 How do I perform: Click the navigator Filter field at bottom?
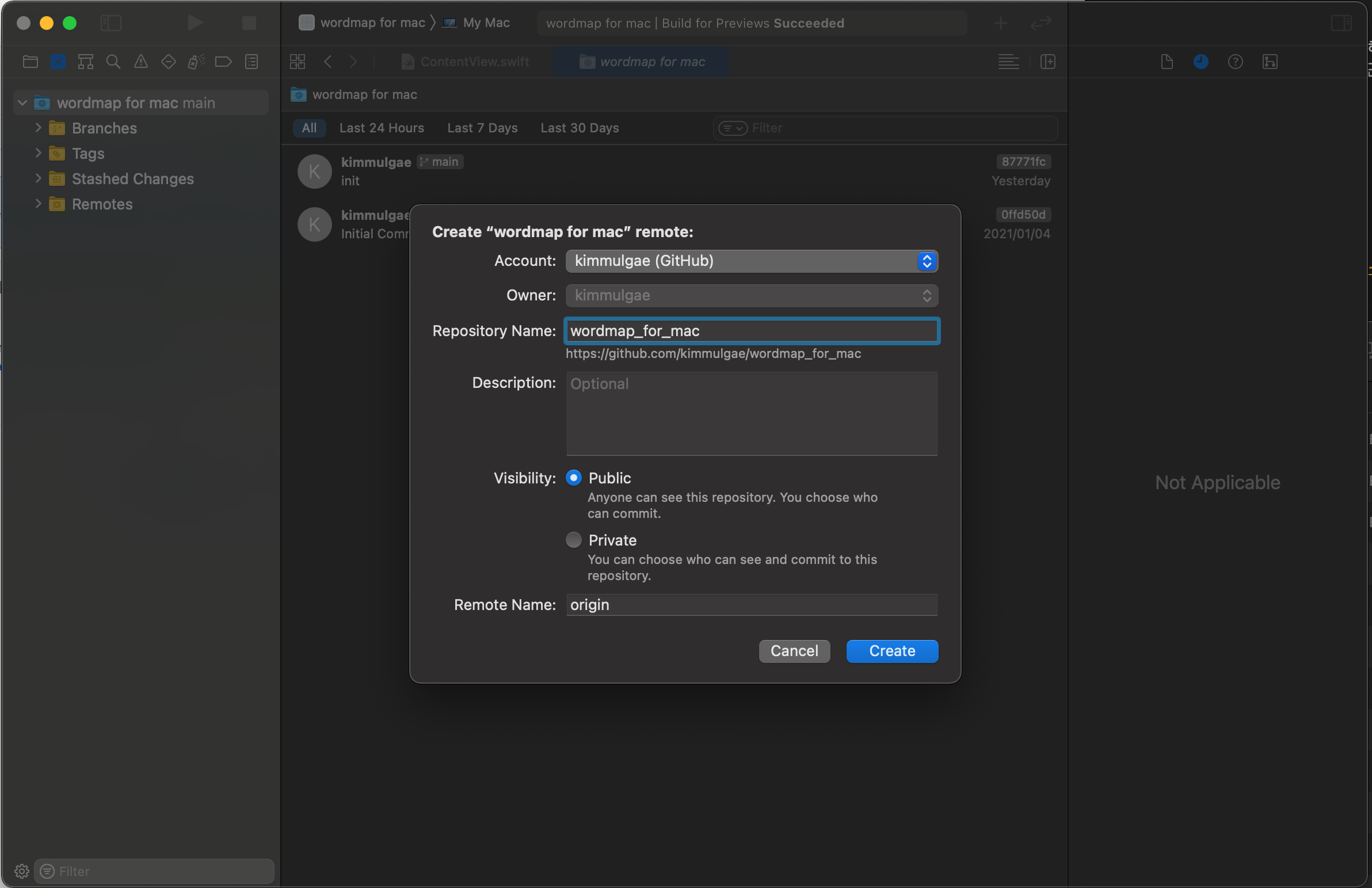click(x=154, y=871)
